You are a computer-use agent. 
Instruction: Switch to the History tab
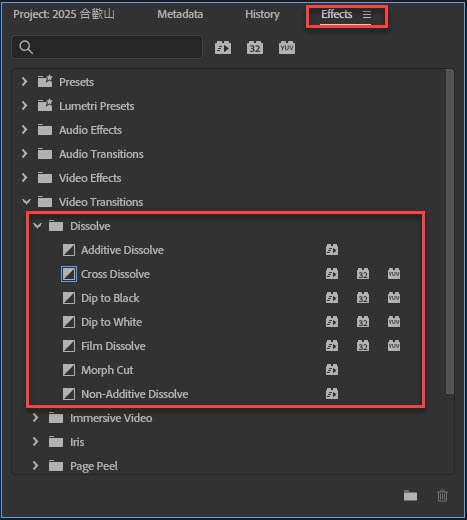262,14
